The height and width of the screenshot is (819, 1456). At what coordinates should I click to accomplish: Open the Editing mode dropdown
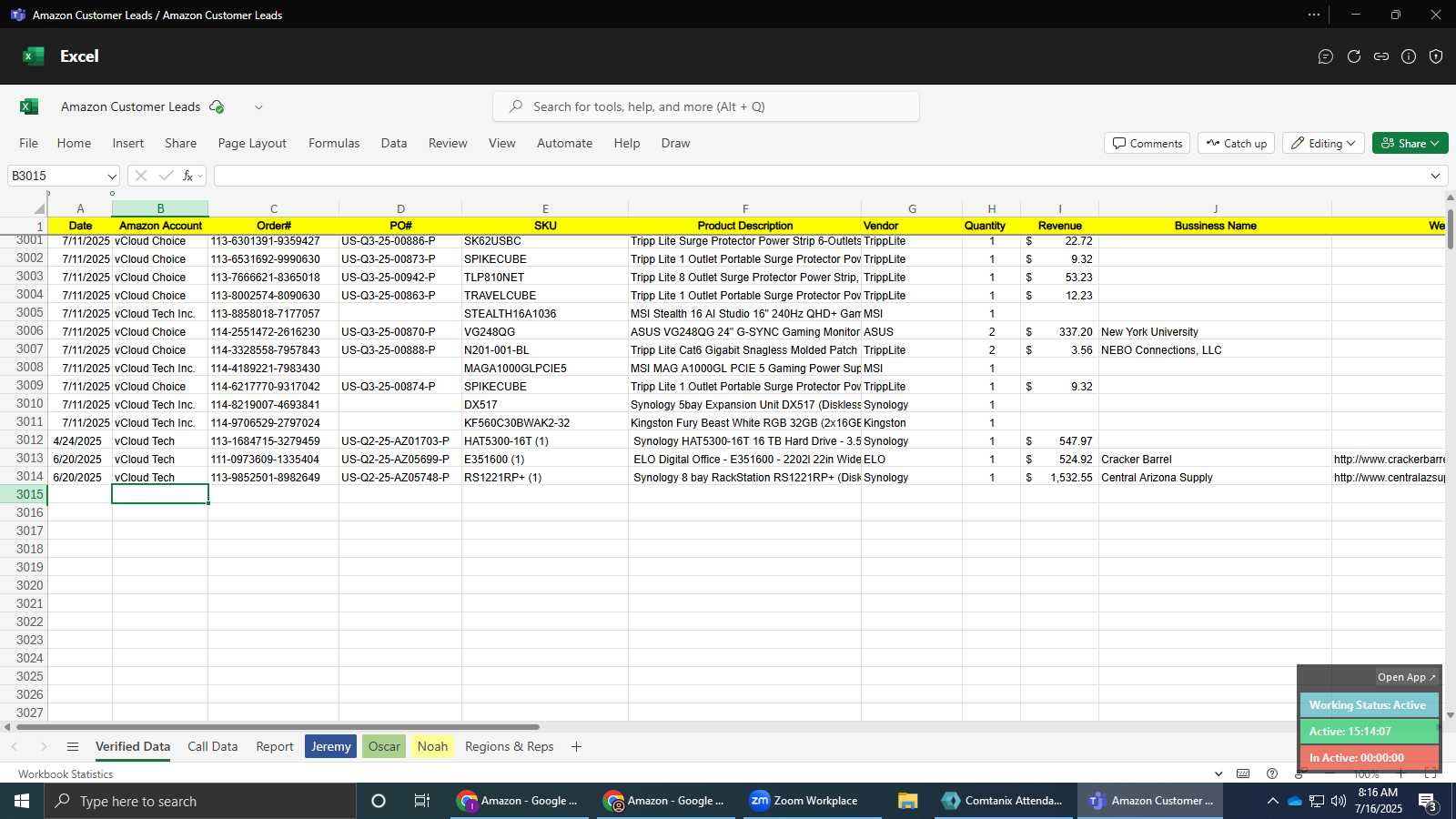tap(1323, 143)
